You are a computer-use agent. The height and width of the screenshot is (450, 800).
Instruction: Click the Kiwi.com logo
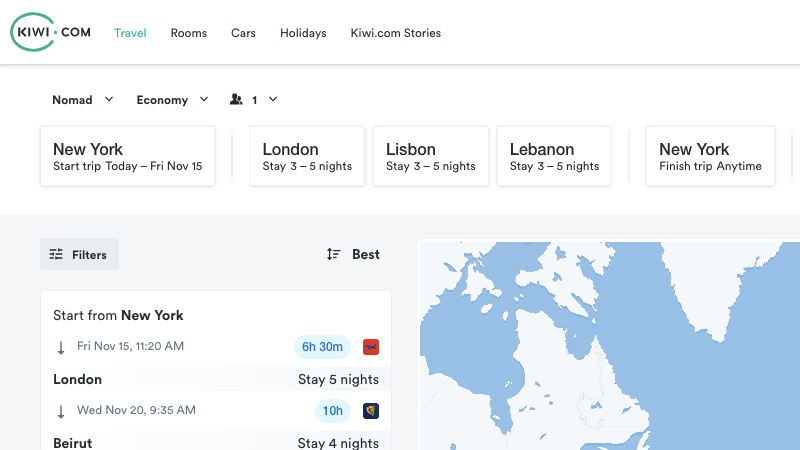50,32
